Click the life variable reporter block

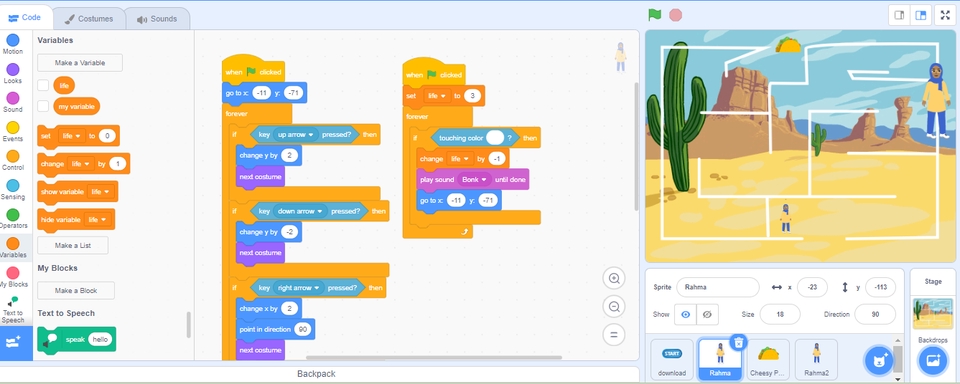tap(64, 86)
